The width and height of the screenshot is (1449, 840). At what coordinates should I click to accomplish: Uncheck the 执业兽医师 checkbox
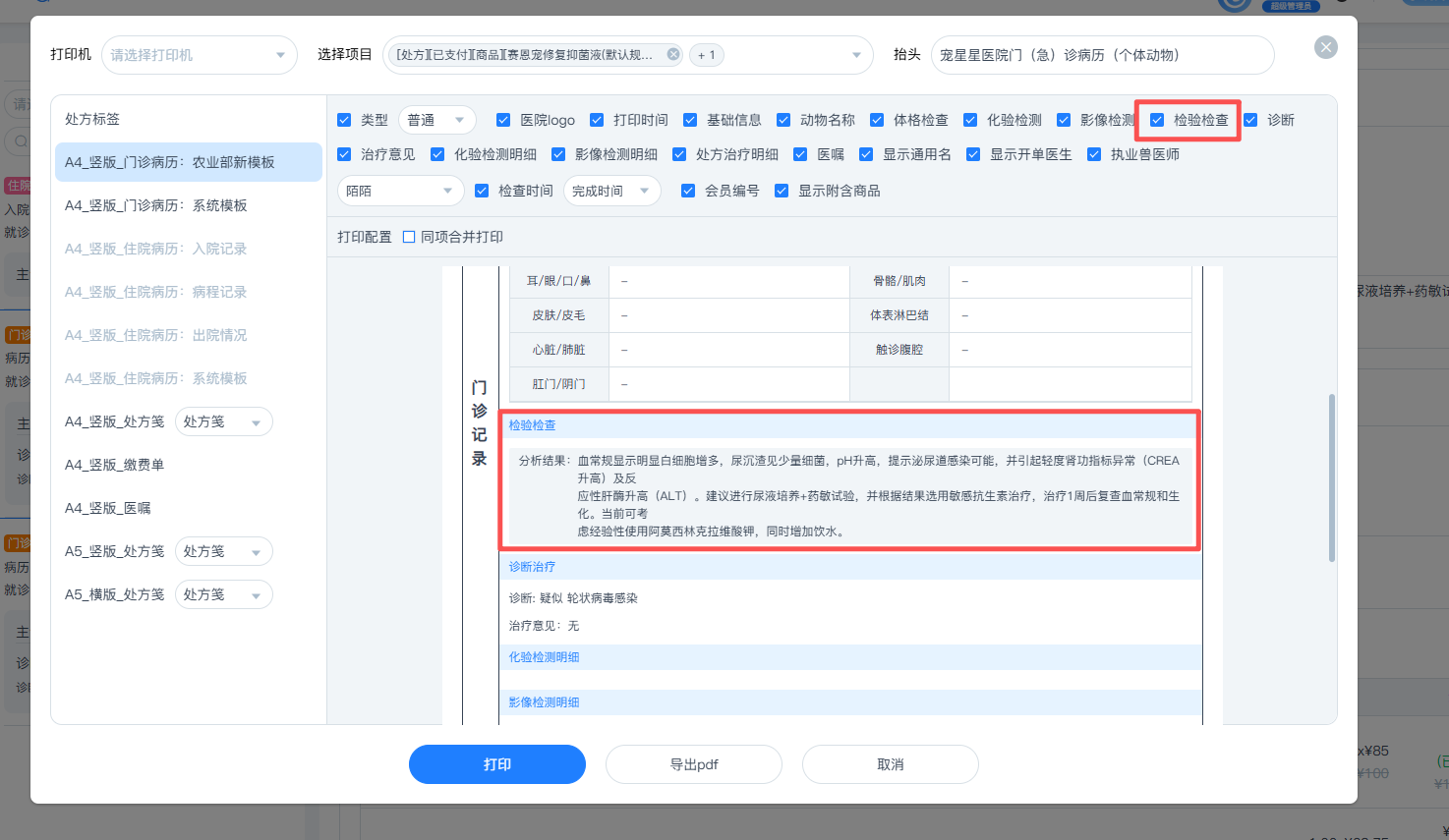pos(1094,154)
